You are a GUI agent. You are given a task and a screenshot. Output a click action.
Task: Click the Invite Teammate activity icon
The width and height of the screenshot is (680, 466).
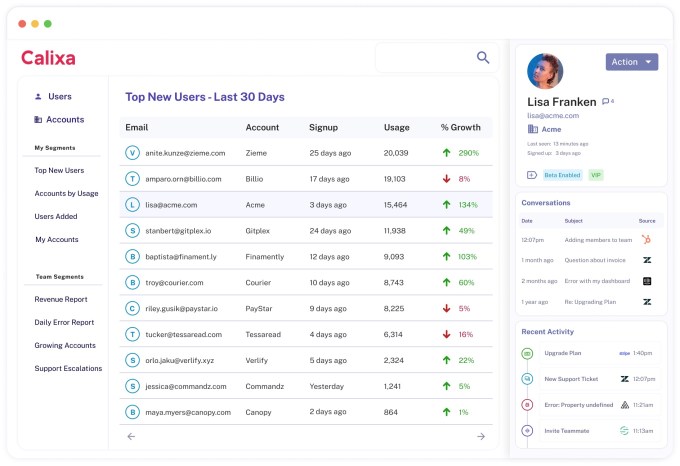point(527,431)
